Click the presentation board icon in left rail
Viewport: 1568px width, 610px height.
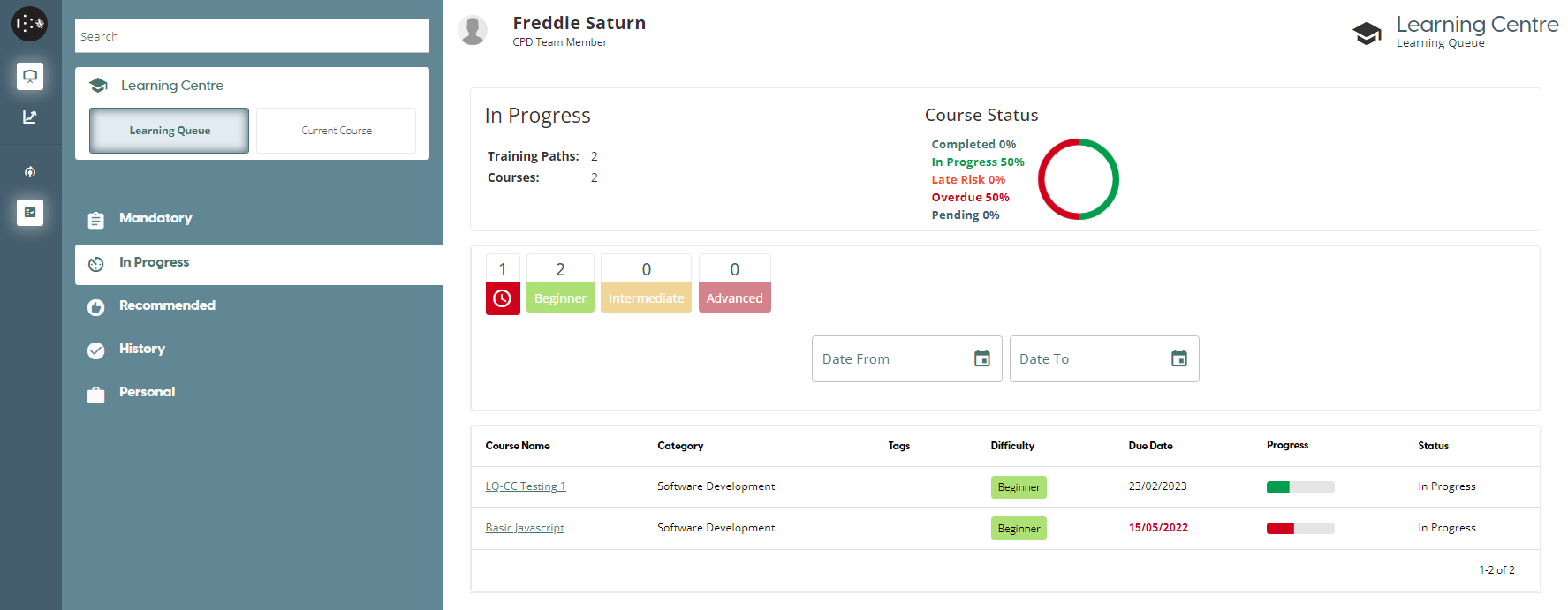pyautogui.click(x=30, y=76)
